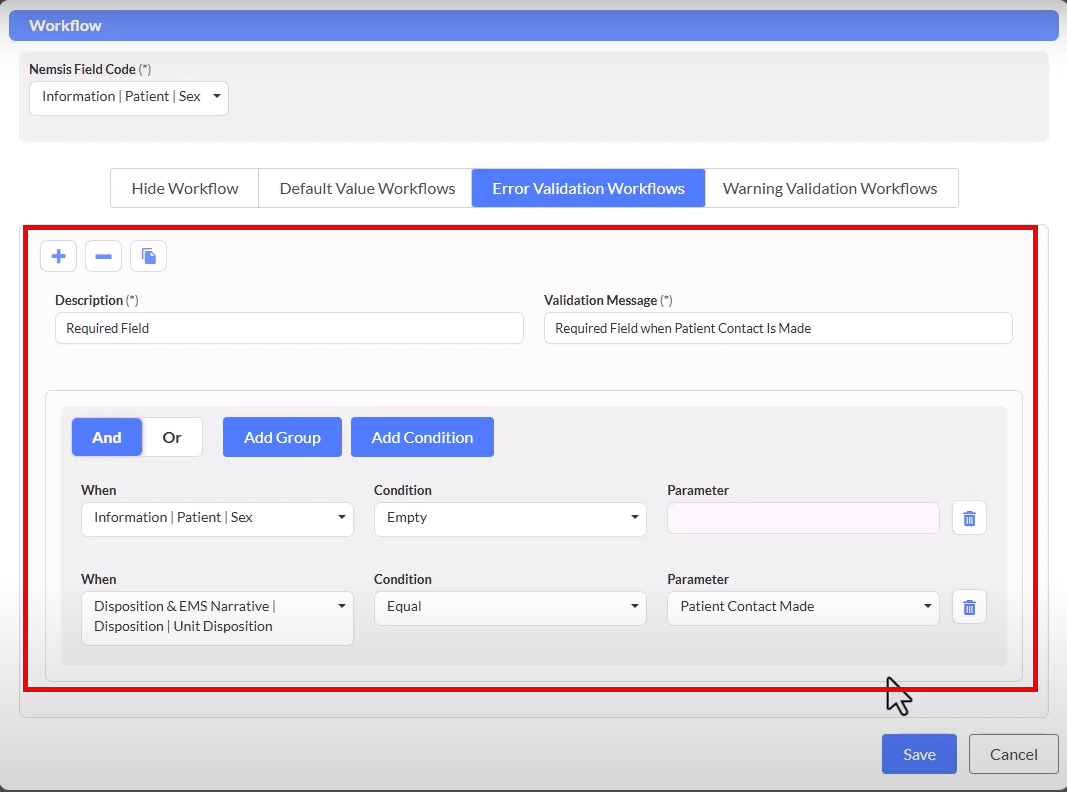The image size is (1067, 792).
Task: Open the Empty condition dropdown
Action: (x=510, y=518)
